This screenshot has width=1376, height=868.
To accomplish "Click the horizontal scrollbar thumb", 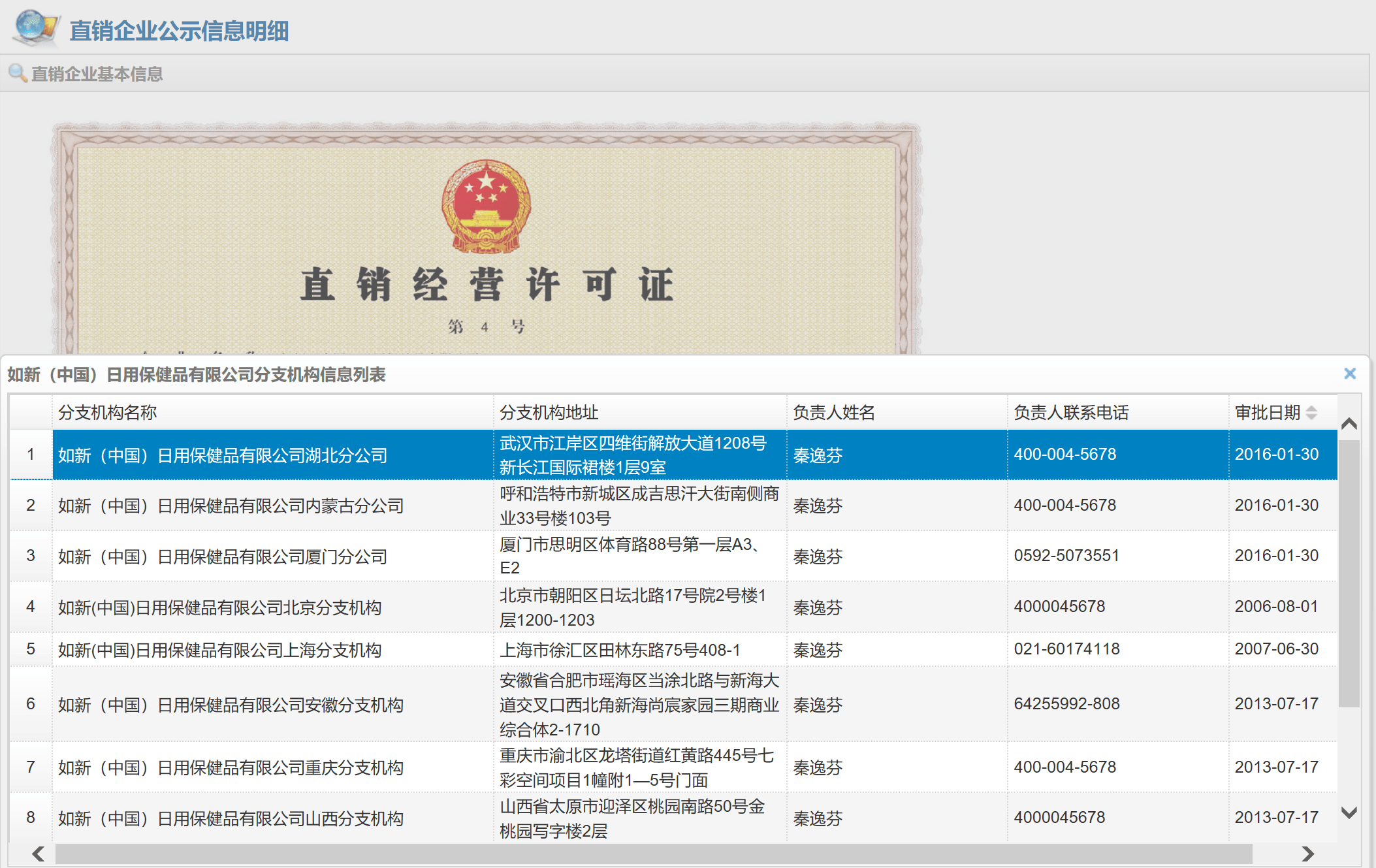I will (654, 853).
